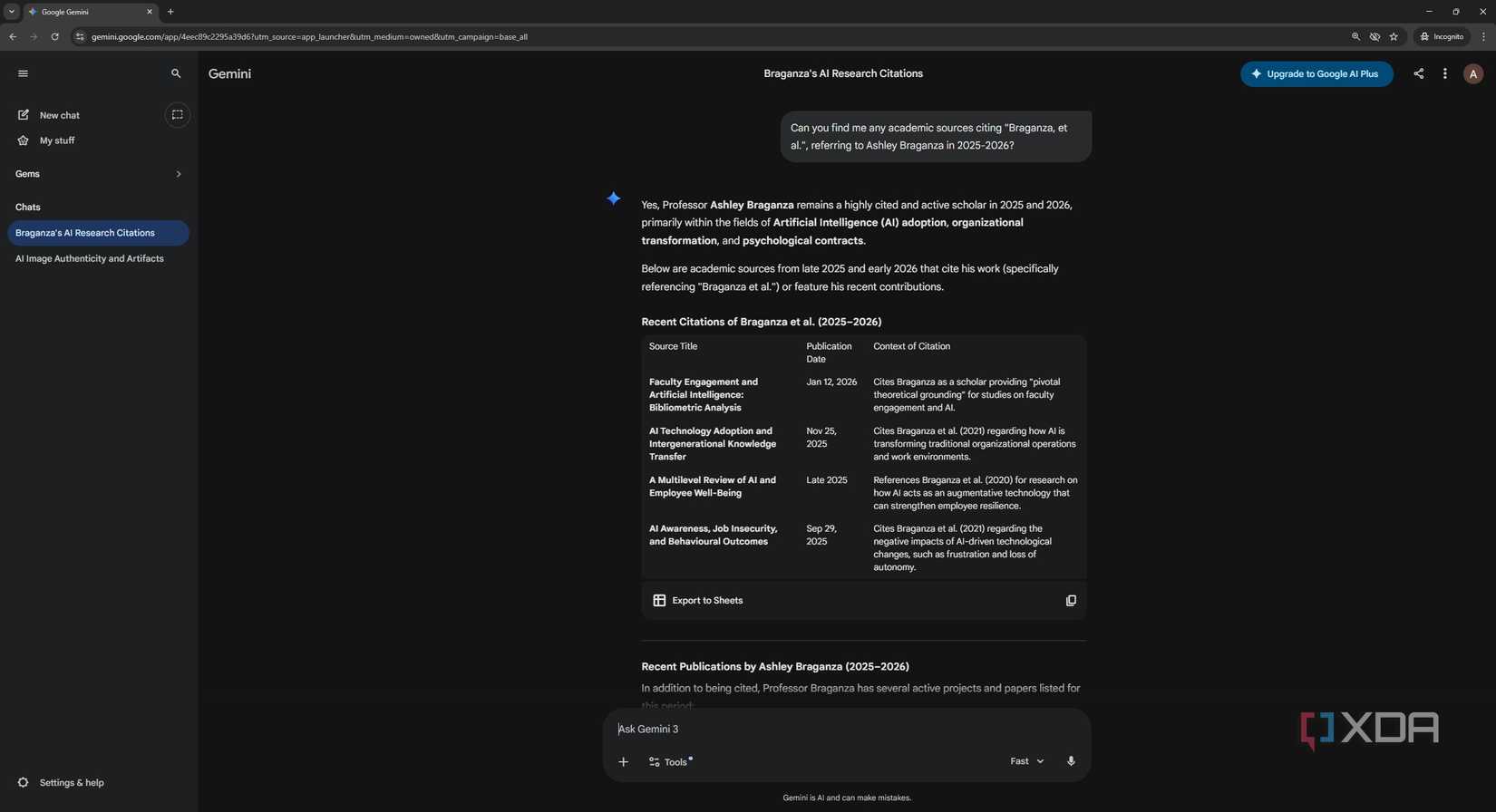Click 'AI Technology Adoption and Intergenerational Knowledge Transfer' cell

(x=712, y=443)
